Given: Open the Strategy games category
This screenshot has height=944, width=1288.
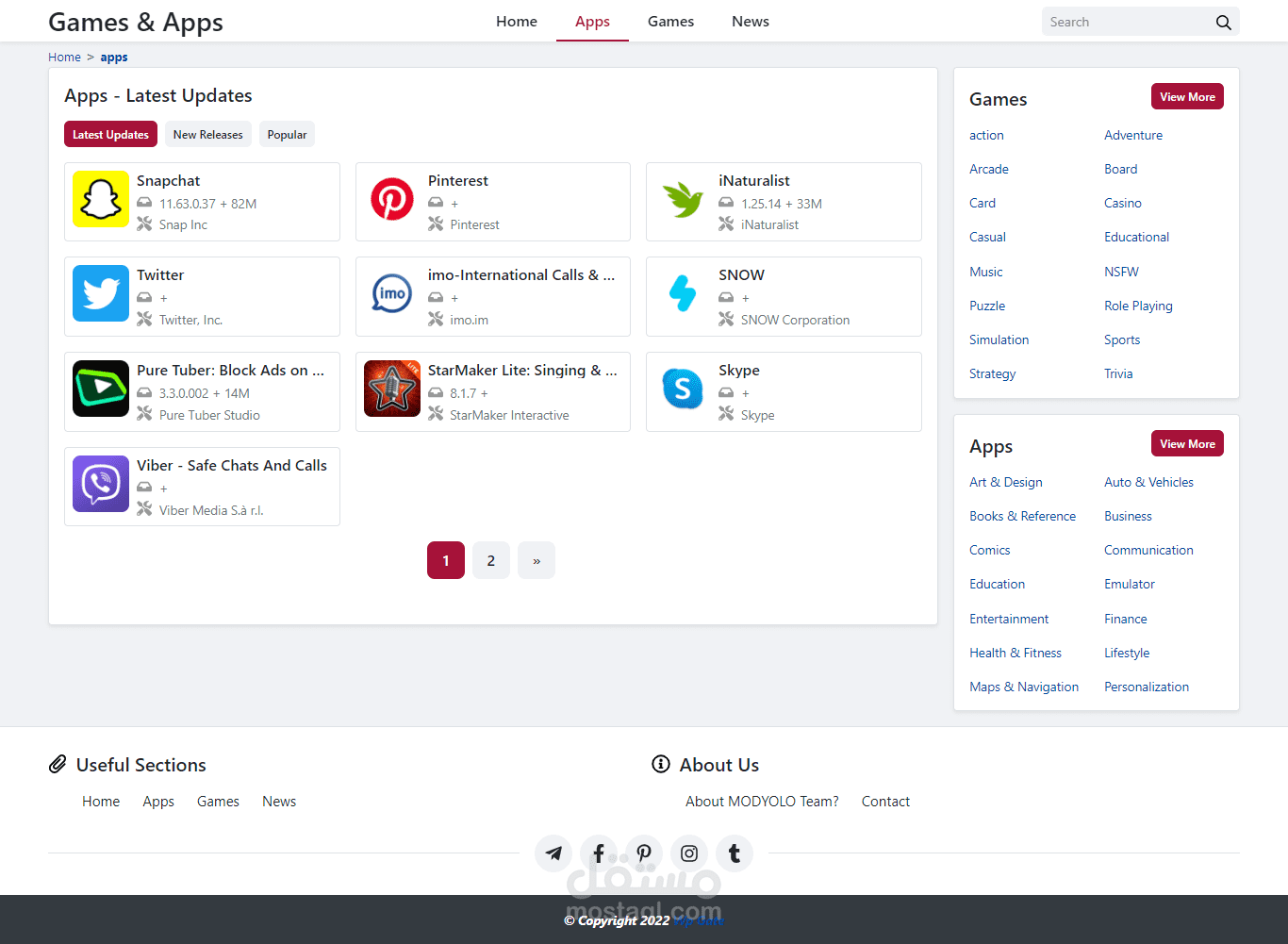Looking at the screenshot, I should click(x=992, y=373).
